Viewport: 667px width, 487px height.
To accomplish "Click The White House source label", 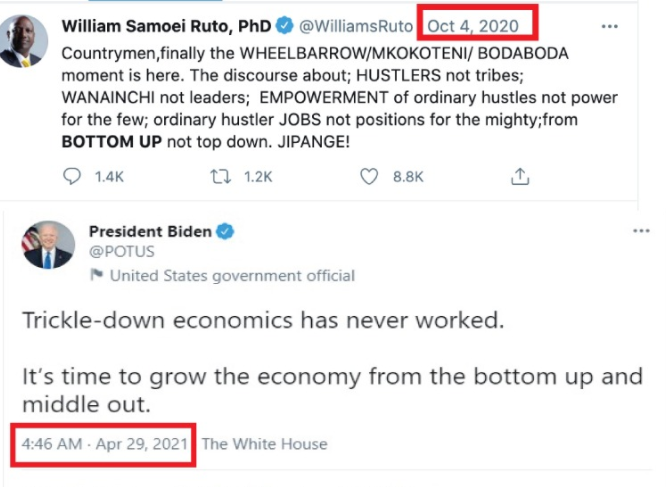I will pos(264,443).
